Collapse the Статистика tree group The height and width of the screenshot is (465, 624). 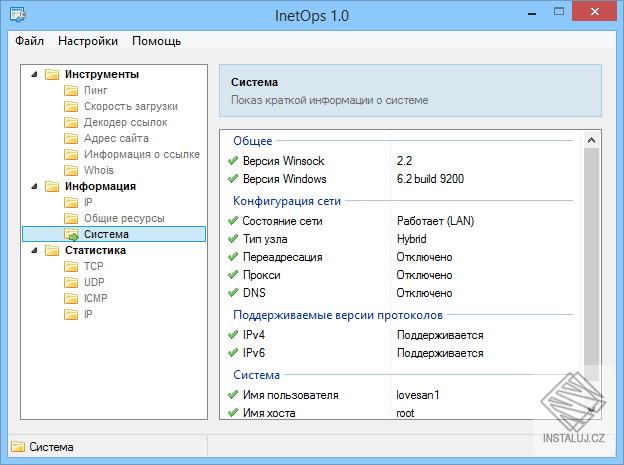click(x=34, y=250)
